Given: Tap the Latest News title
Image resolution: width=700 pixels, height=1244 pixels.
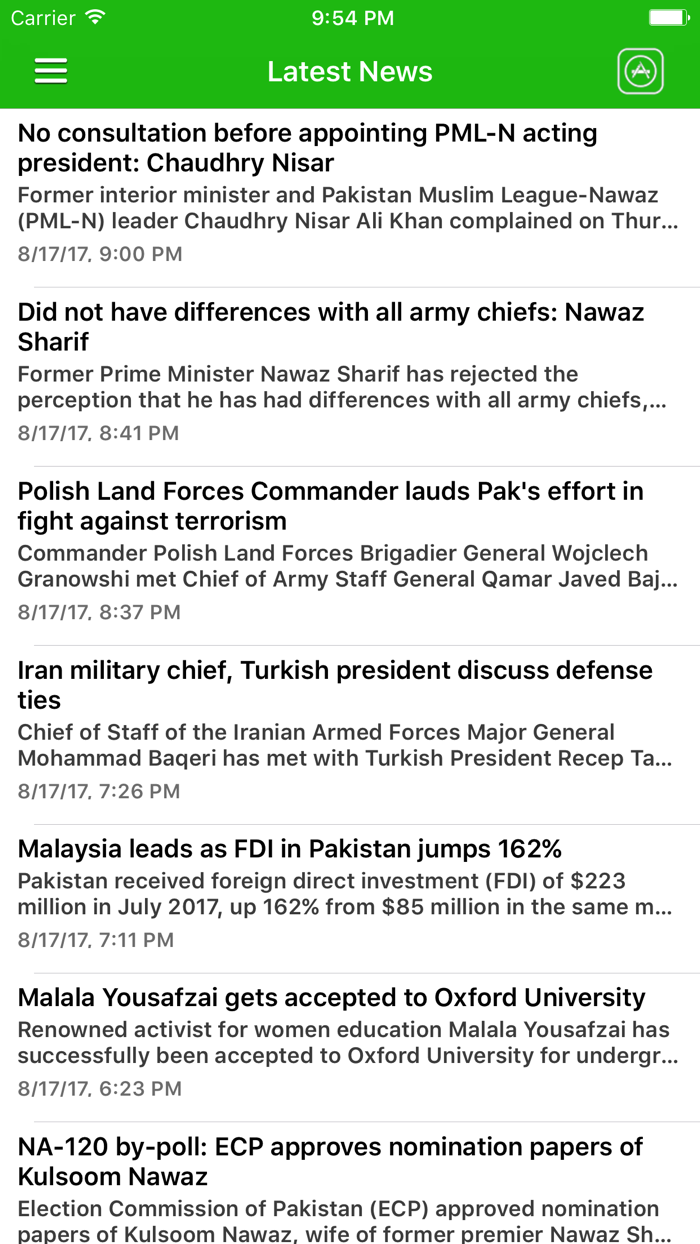Looking at the screenshot, I should point(349,71).
